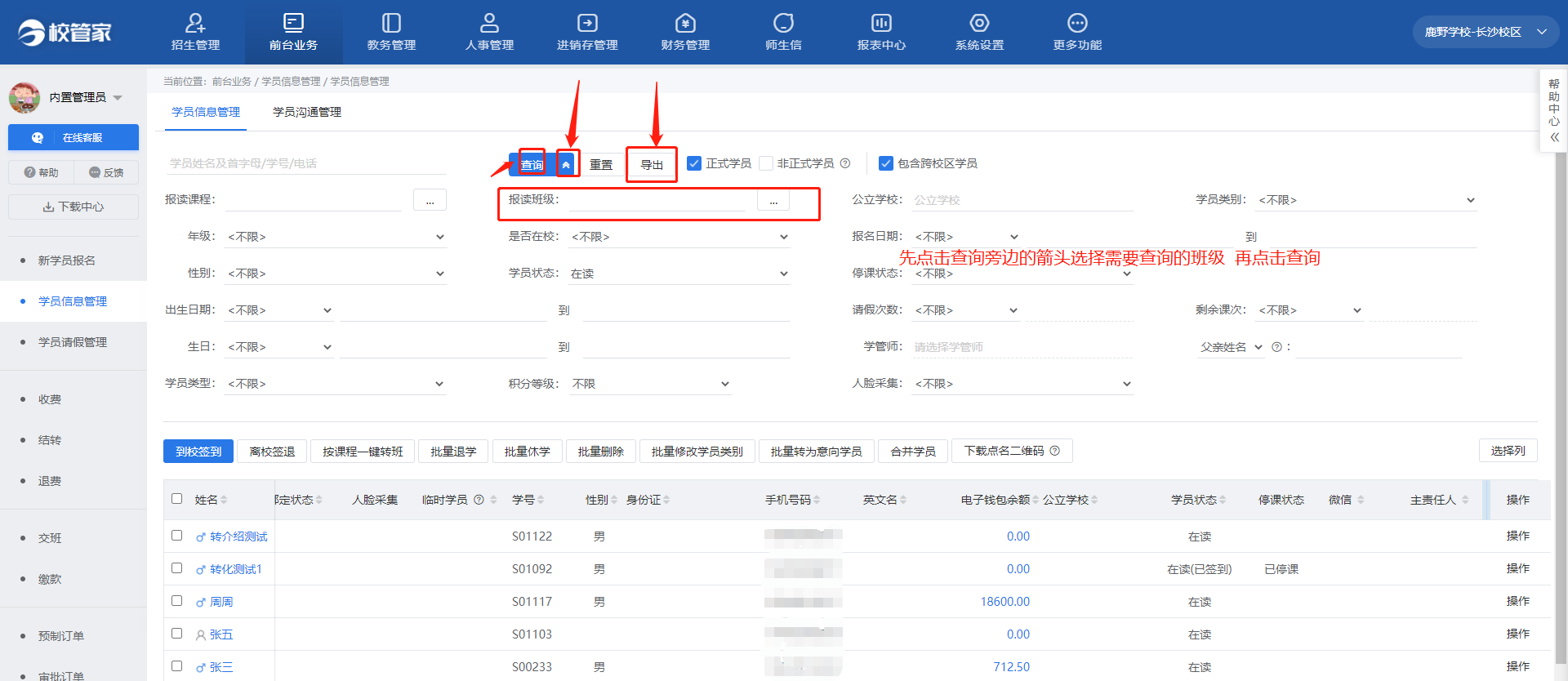Expand 内置管理员 user menu
The width and height of the screenshot is (1568, 681).
pyautogui.click(x=118, y=98)
